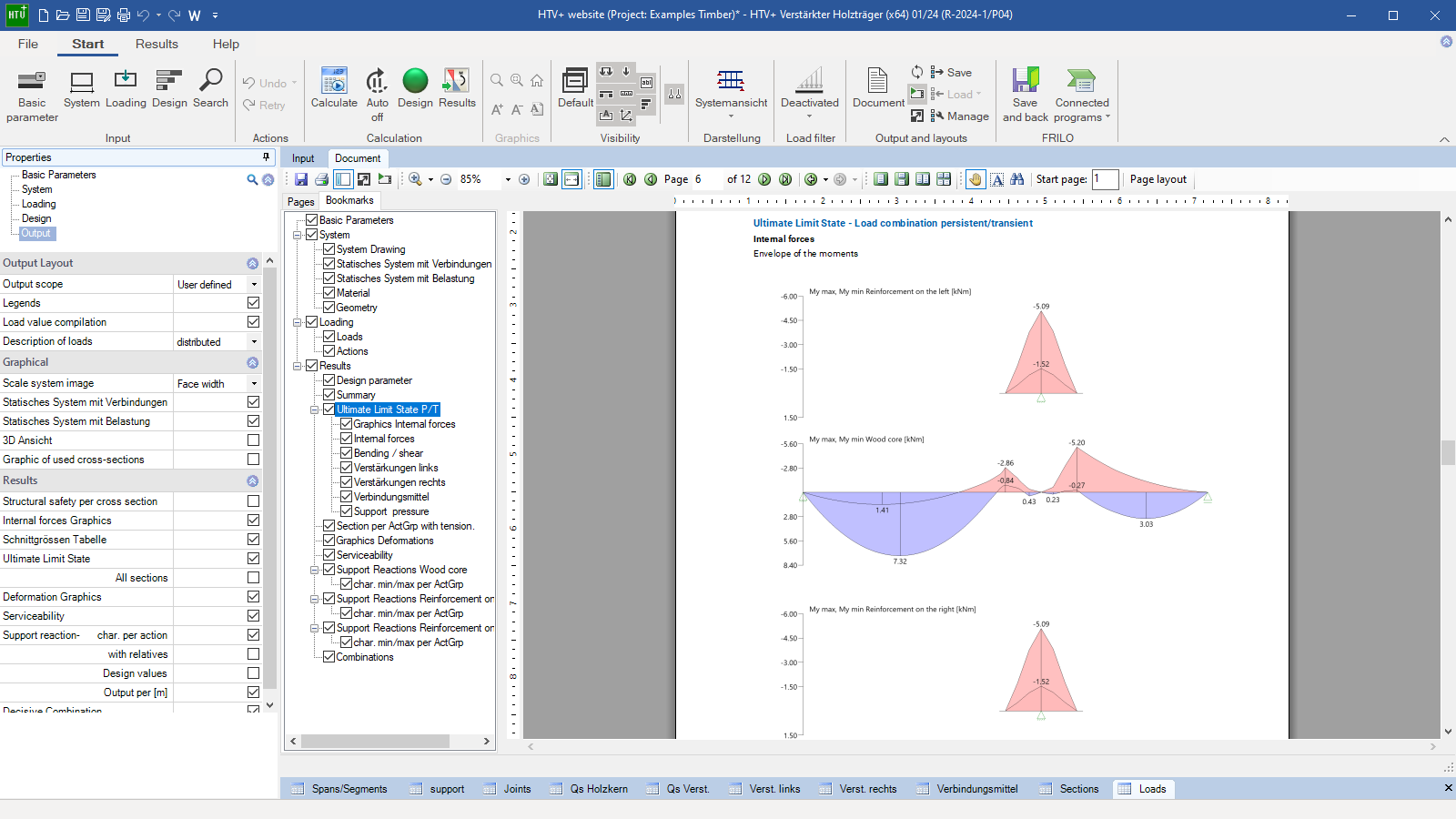Open calculation Results icon

[457, 89]
